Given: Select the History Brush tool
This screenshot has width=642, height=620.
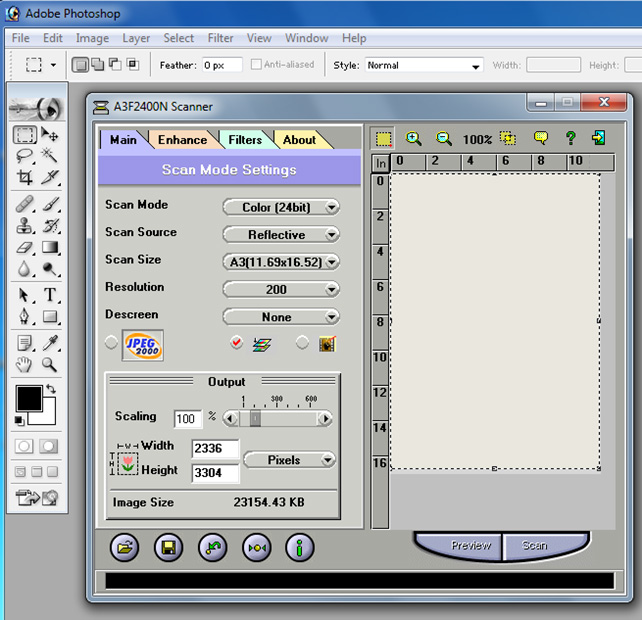Looking at the screenshot, I should 50,226.
